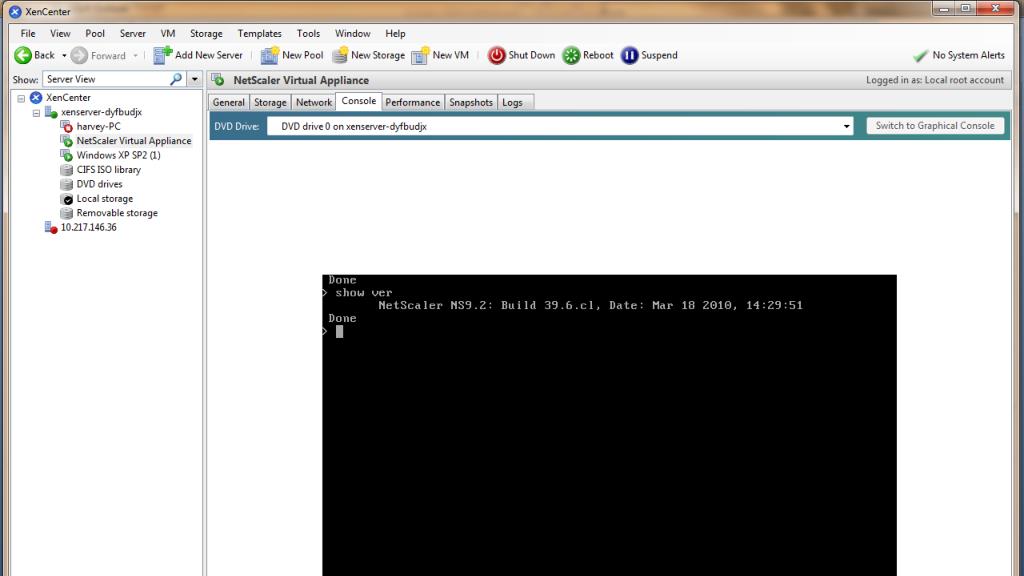Open the Forward history dropdown arrow
The width and height of the screenshot is (1024, 576).
pyautogui.click(x=135, y=56)
